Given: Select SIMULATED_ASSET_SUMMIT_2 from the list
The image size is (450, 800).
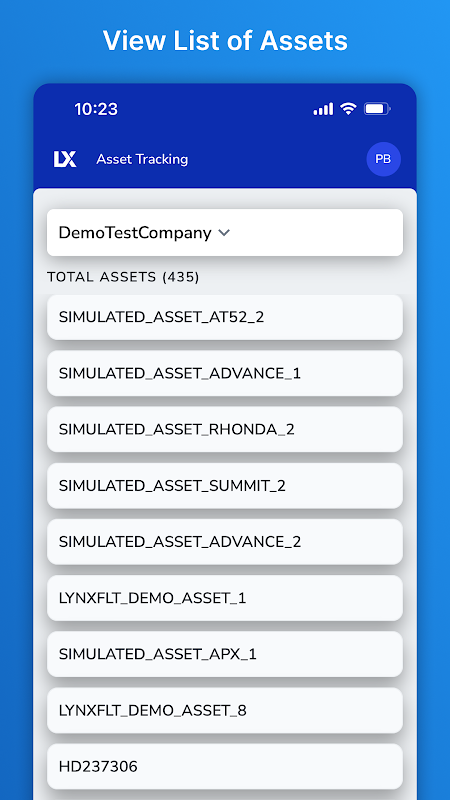Looking at the screenshot, I should [x=225, y=486].
